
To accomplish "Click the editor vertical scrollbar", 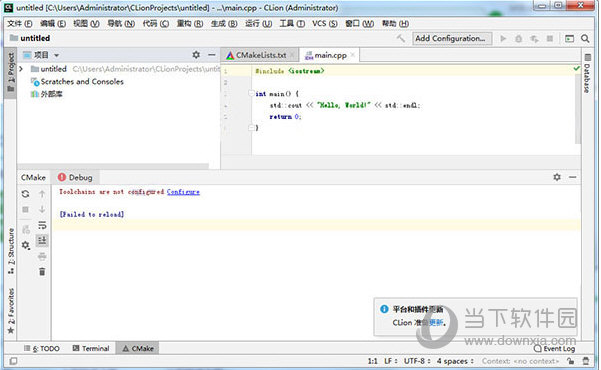I will coord(577,110).
